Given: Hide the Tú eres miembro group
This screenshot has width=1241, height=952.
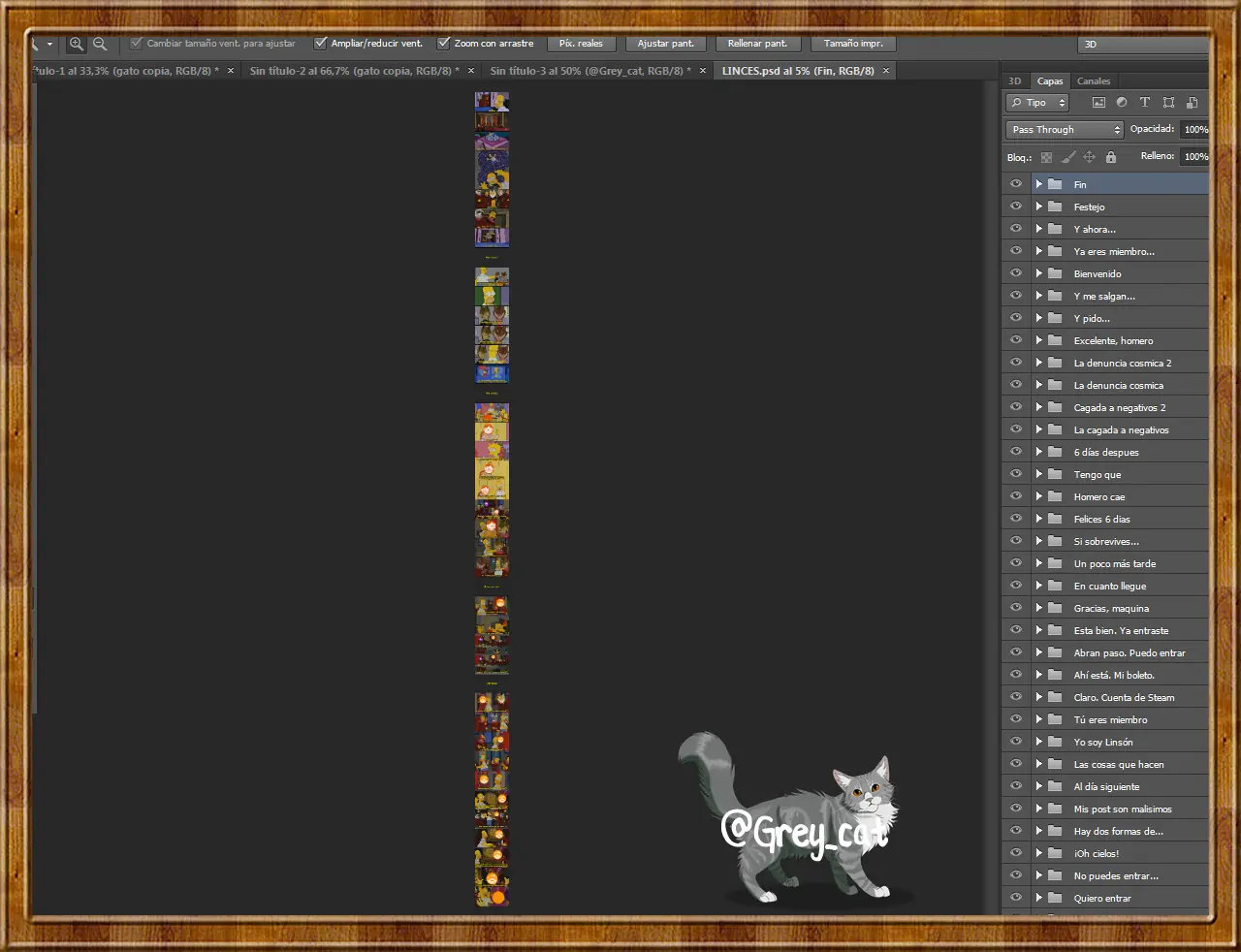Looking at the screenshot, I should click(1016, 719).
